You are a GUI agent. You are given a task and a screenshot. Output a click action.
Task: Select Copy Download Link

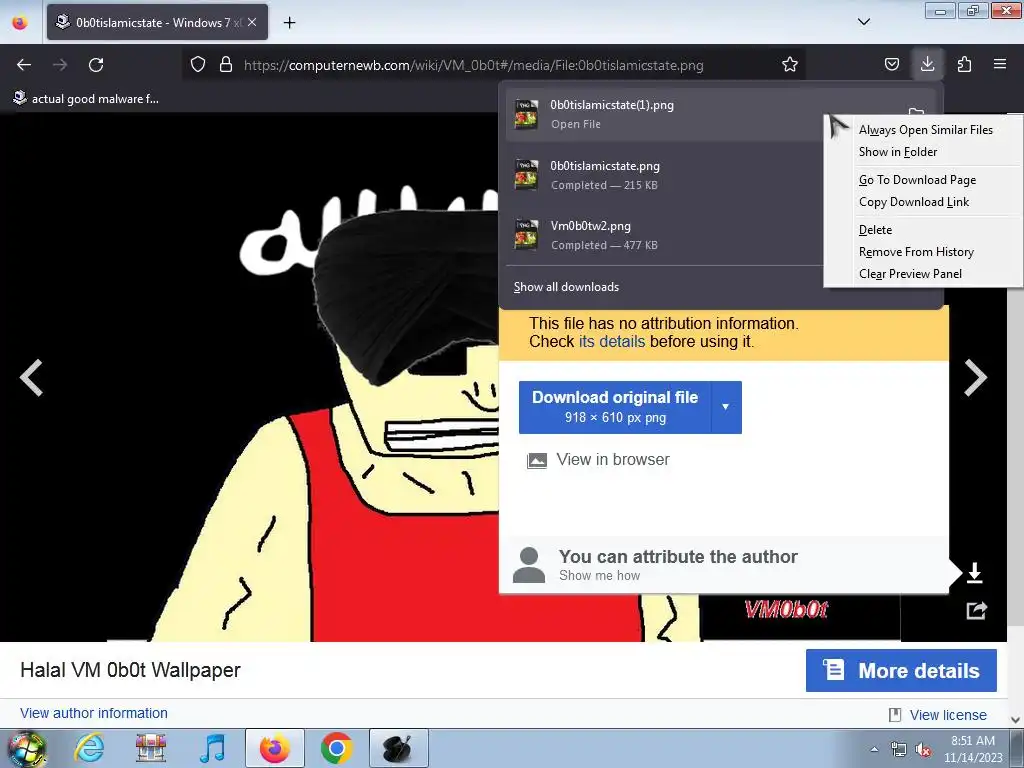tap(914, 202)
